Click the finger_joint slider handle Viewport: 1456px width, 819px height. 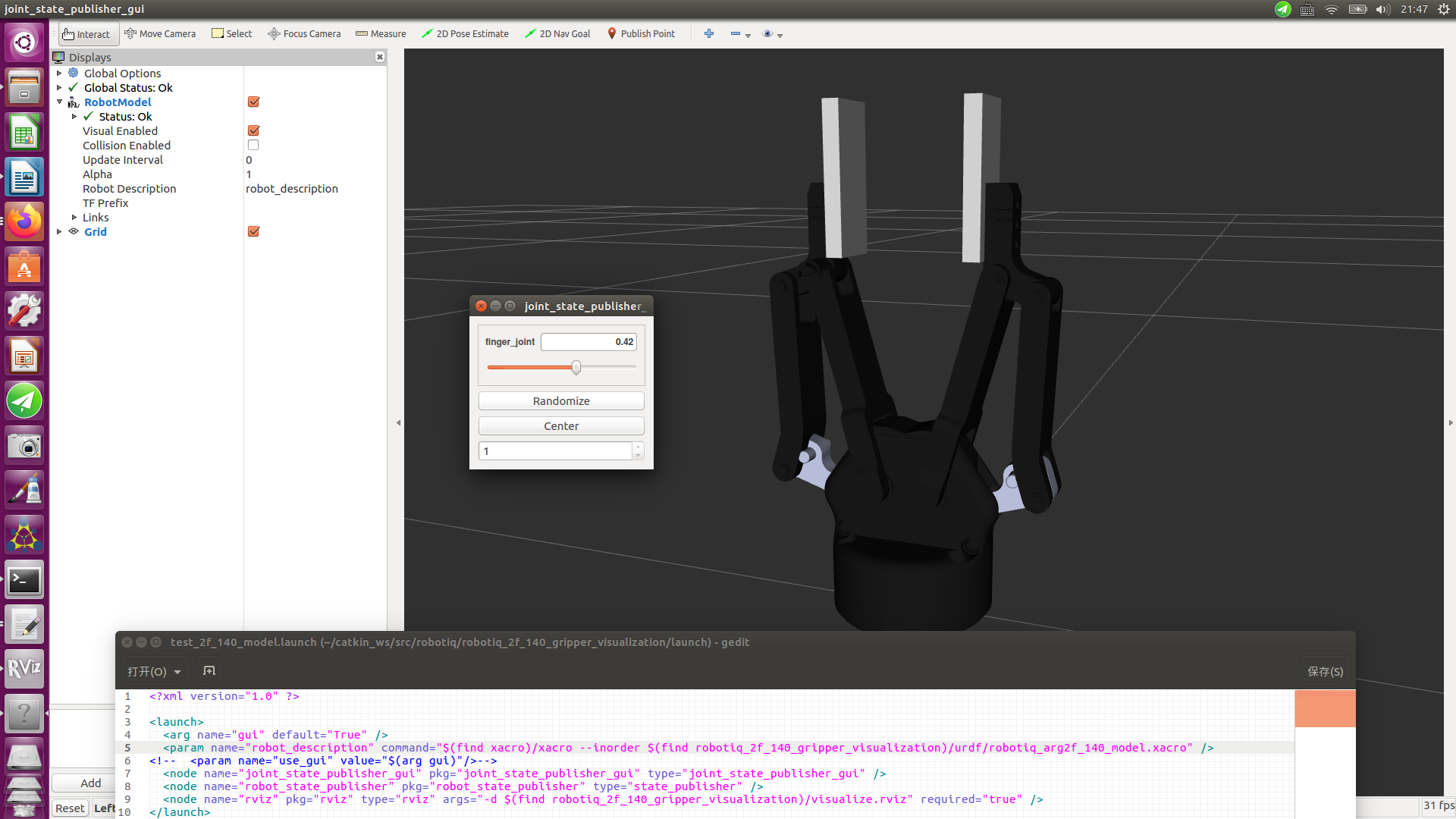point(576,368)
